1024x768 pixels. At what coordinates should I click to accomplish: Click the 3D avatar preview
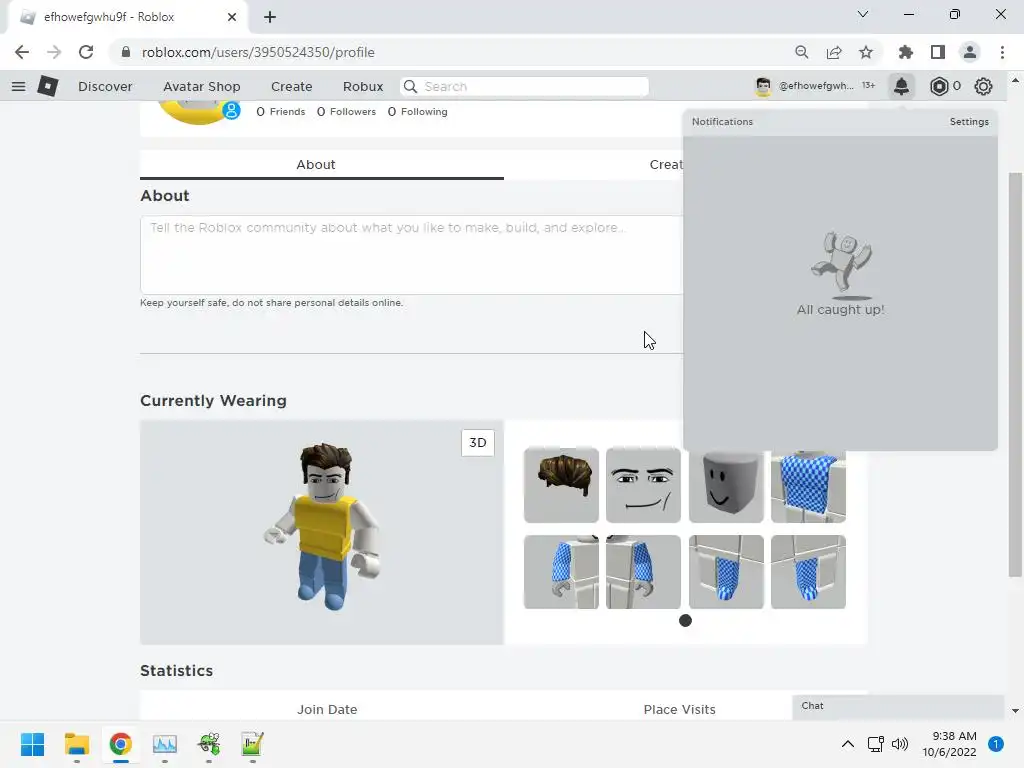coord(322,532)
